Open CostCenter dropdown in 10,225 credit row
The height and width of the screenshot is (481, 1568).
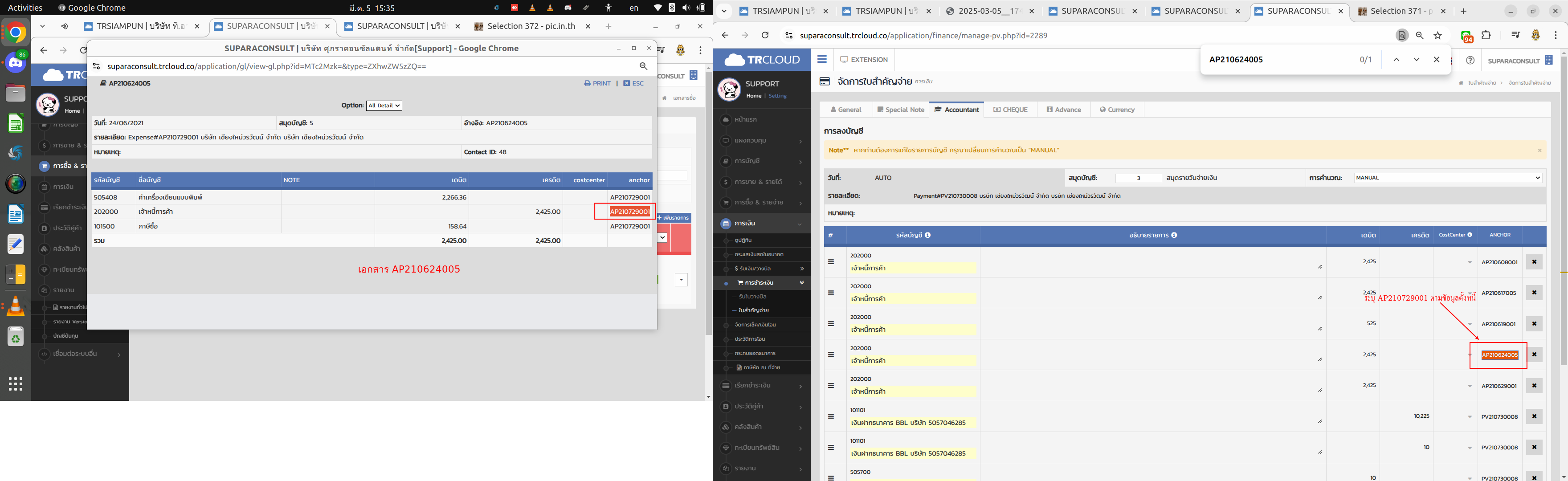[x=1470, y=417]
